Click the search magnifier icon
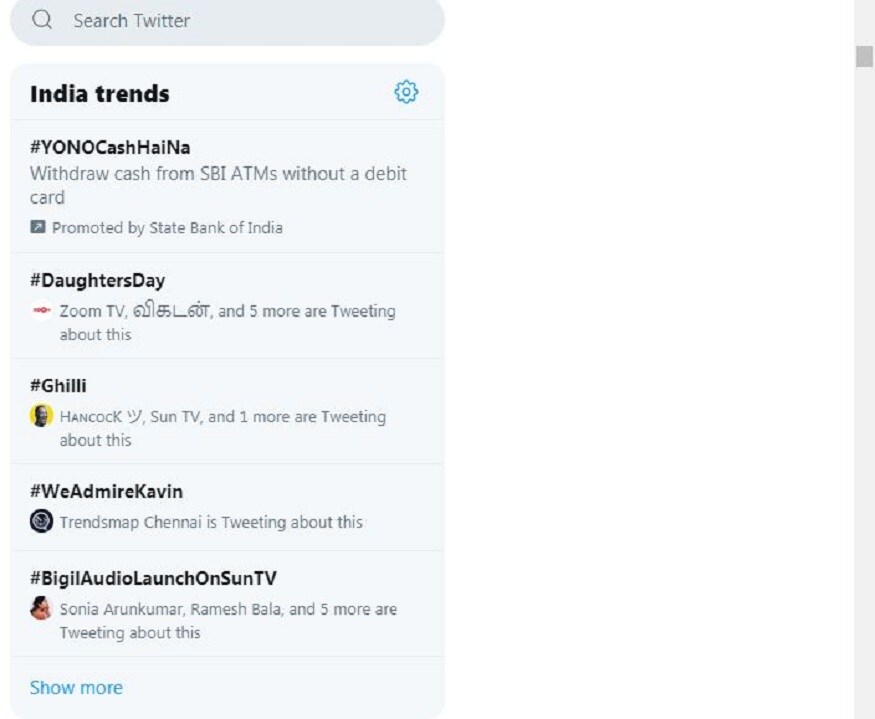Viewport: 875px width, 719px height. pos(42,20)
